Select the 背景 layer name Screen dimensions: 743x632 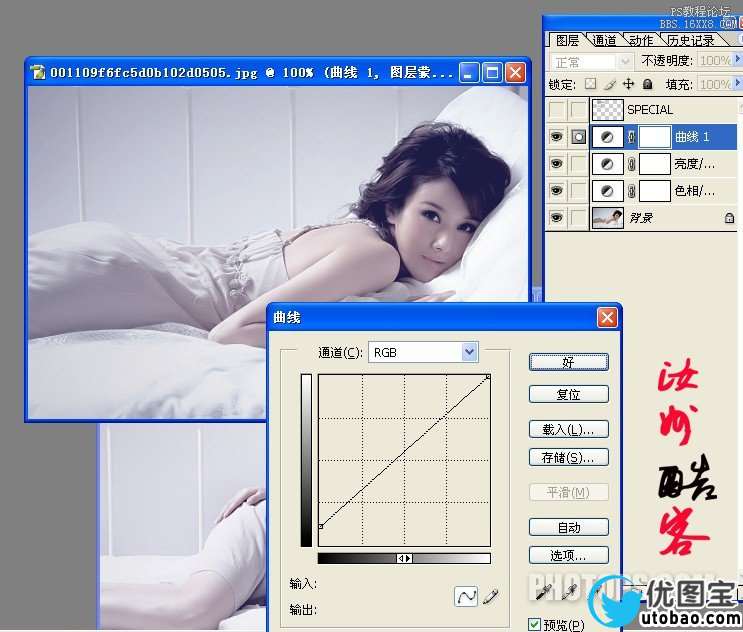[x=641, y=218]
